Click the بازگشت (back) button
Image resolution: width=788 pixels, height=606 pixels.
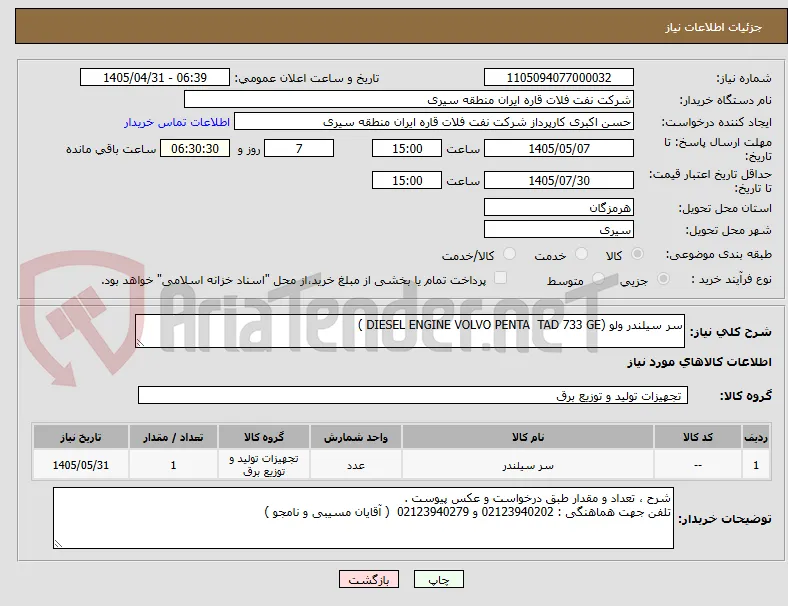pos(369,579)
